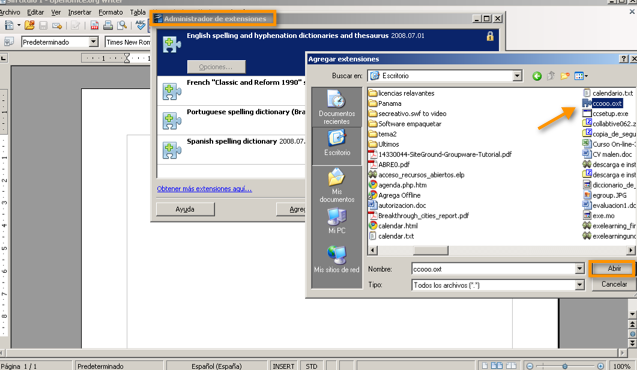Click the New document icon in Writer toolbar
The height and width of the screenshot is (370, 637).
pyautogui.click(x=9, y=26)
